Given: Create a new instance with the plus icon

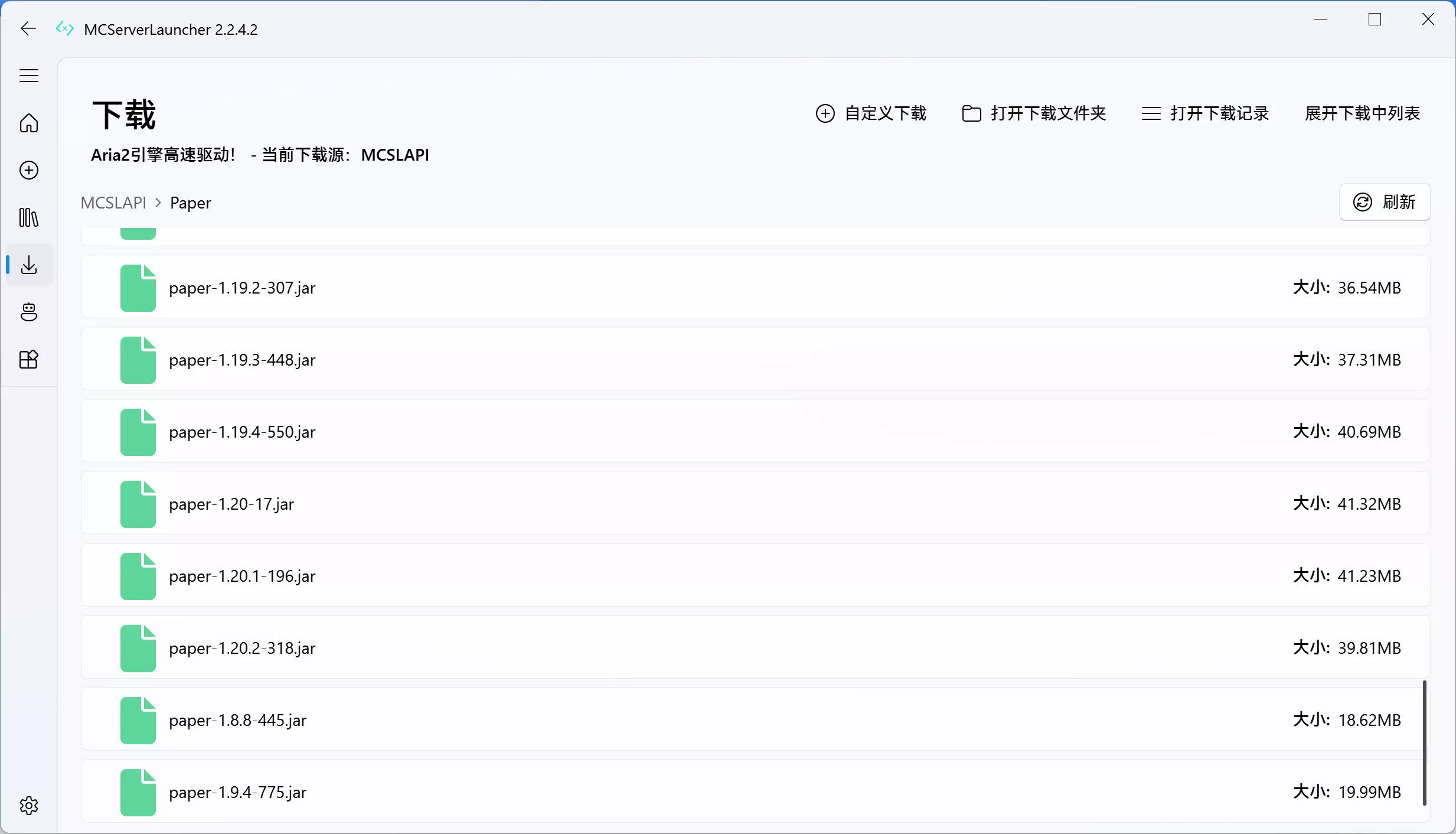Looking at the screenshot, I should coord(28,170).
